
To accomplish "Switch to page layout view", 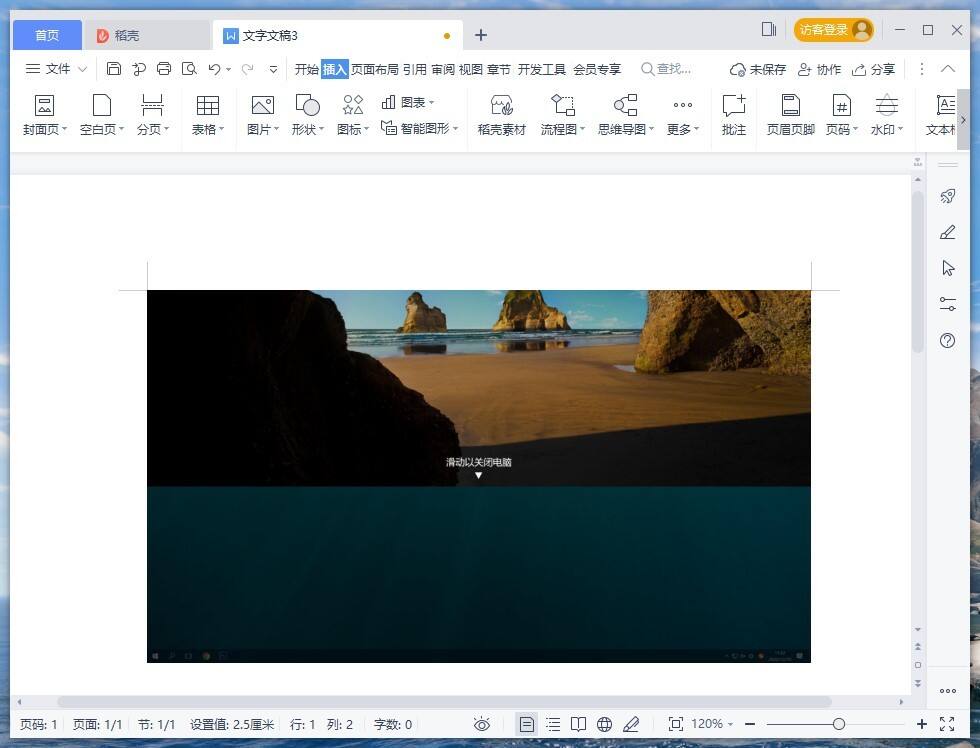I will [x=527, y=724].
